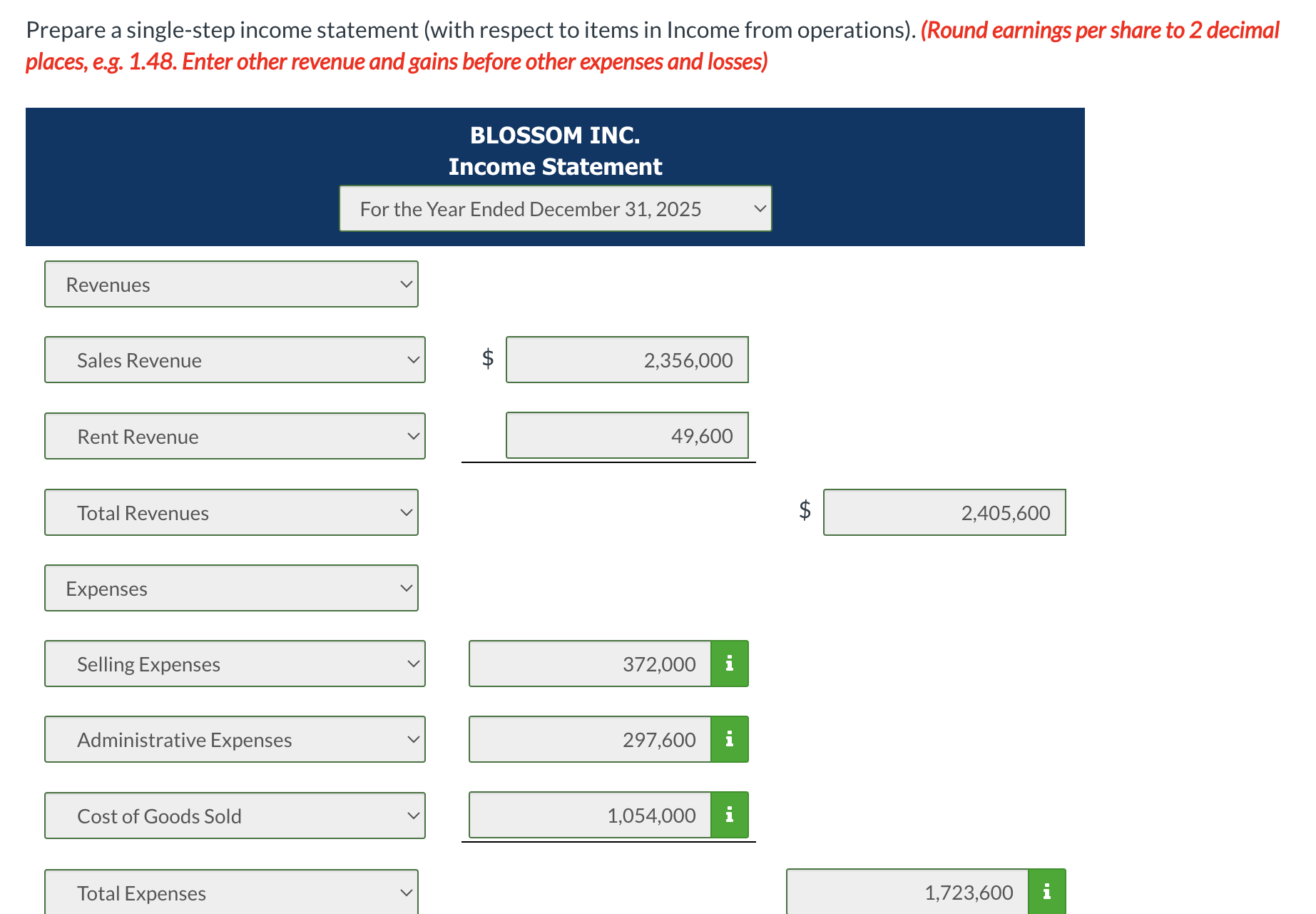Click the Sales Revenue amount field
Image resolution: width=1316 pixels, height=914 pixels.
point(626,360)
